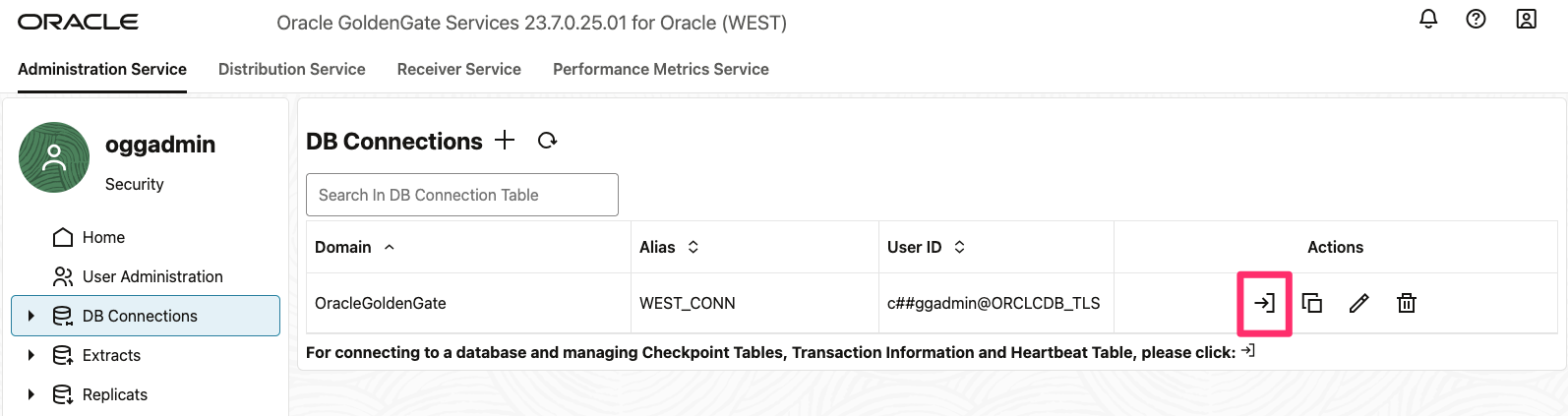Add a new DB connection with plus icon
The height and width of the screenshot is (416, 1568).
tap(505, 140)
